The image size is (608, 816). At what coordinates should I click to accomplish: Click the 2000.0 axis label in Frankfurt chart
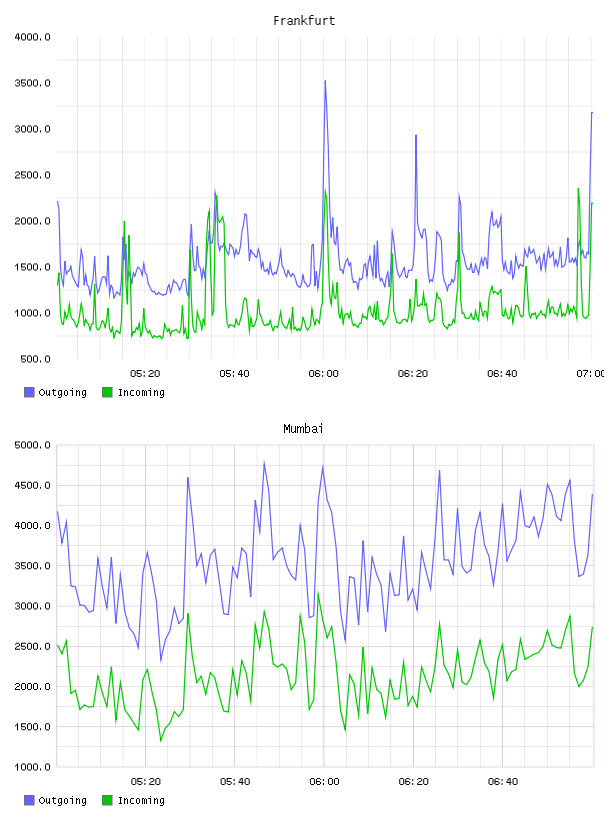(32, 221)
